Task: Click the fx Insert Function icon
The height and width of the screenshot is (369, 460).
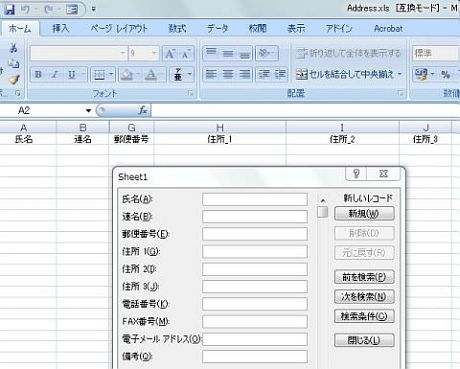Action: point(143,110)
